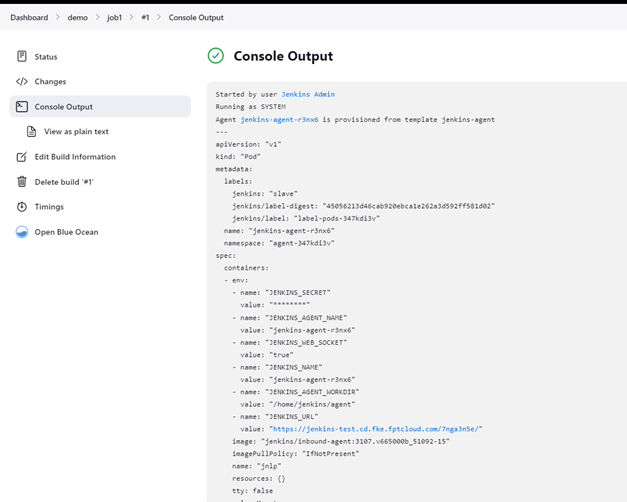Expand chevron after demo breadcrumb
The image size is (627, 502).
(x=98, y=17)
